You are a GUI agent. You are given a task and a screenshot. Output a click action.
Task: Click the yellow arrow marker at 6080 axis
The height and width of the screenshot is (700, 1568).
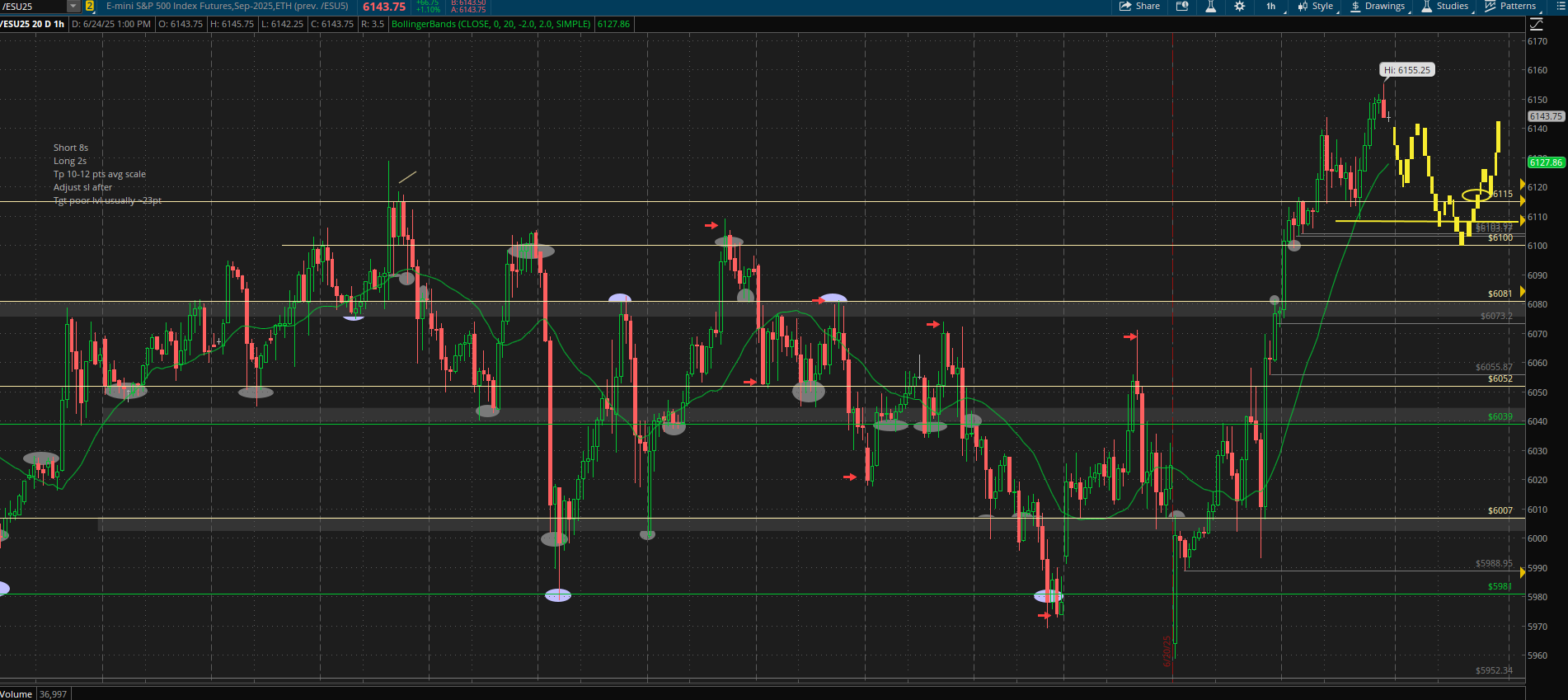point(1523,292)
